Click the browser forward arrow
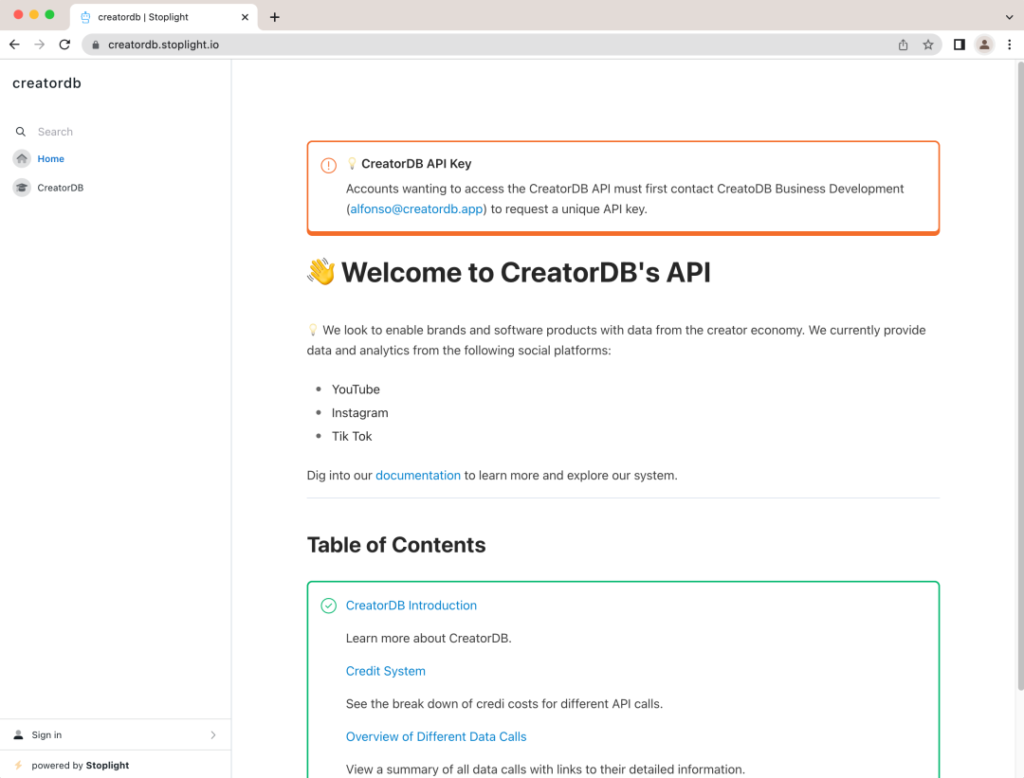Image resolution: width=1024 pixels, height=778 pixels. click(39, 44)
